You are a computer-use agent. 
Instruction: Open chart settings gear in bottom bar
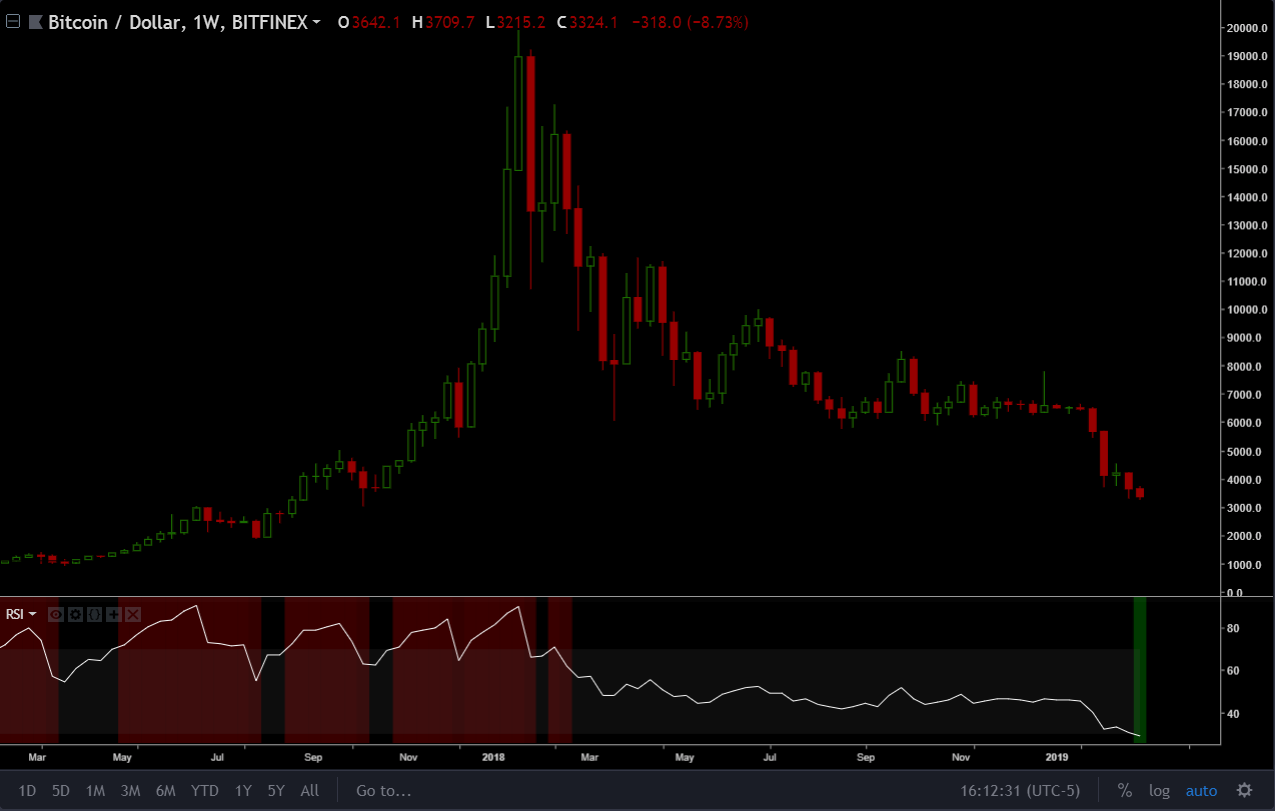coord(1244,790)
